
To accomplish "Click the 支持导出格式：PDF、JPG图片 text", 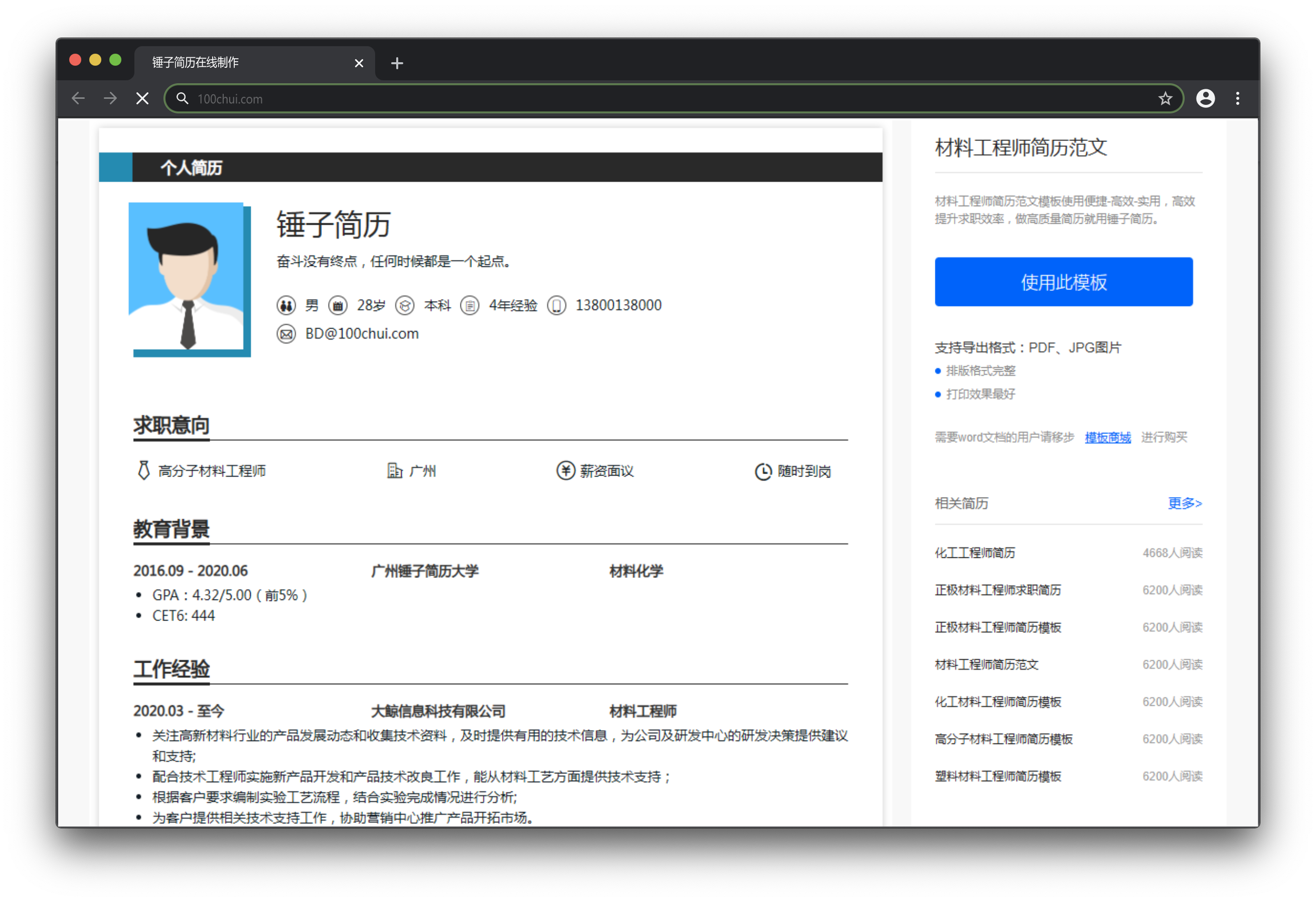I will coord(1027,347).
